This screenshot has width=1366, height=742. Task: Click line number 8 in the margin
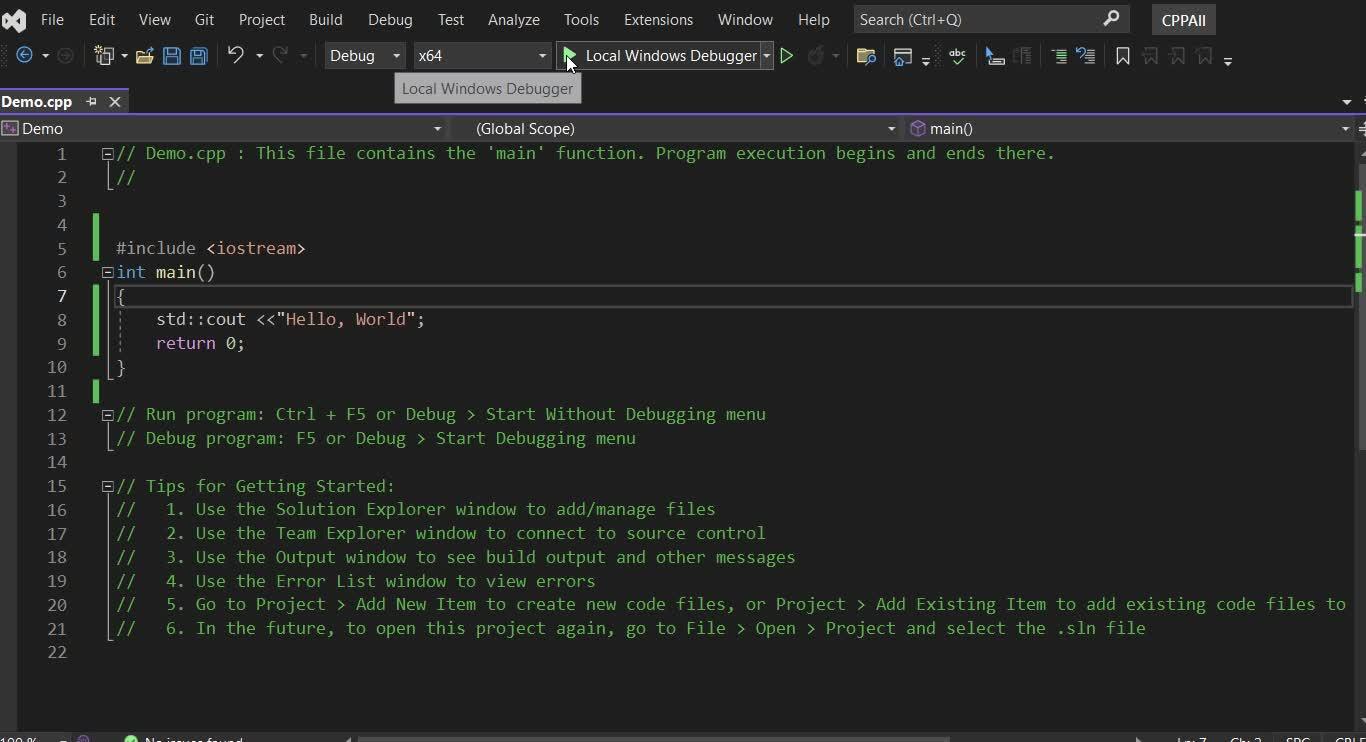click(62, 320)
